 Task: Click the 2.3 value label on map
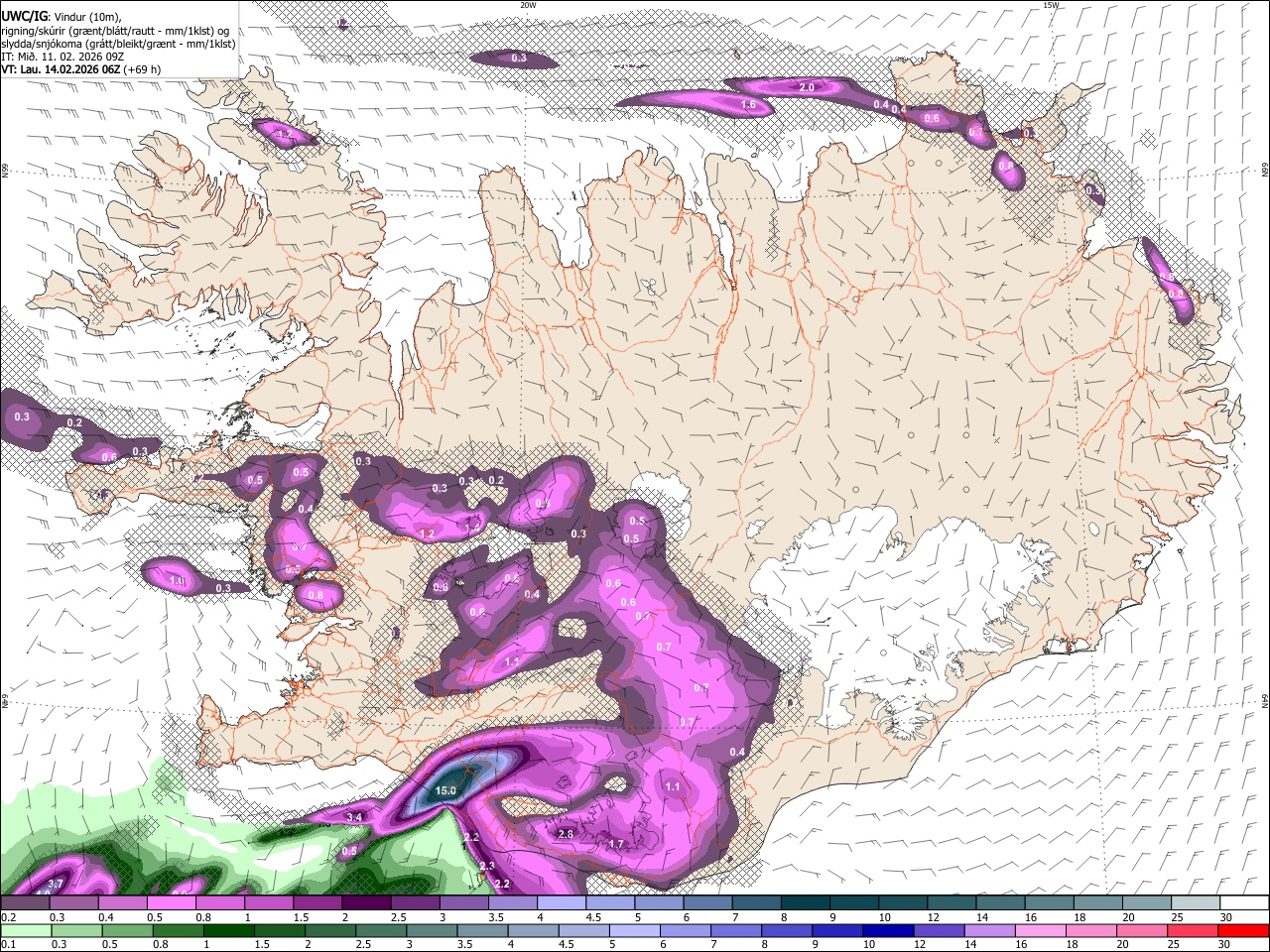(487, 867)
